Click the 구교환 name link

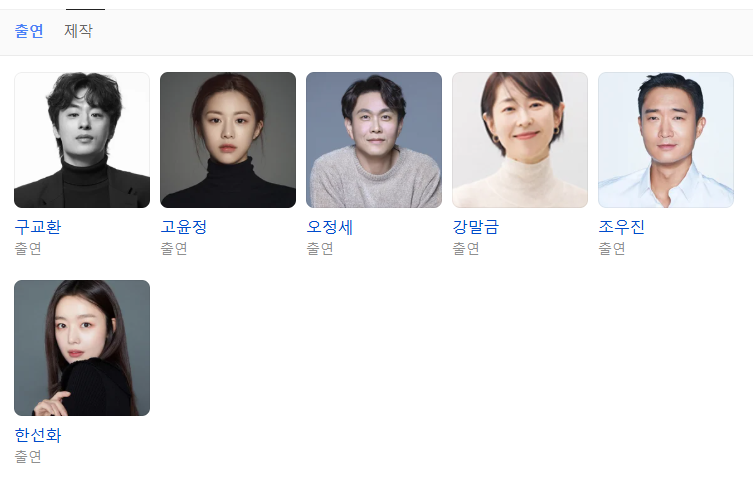pyautogui.click(x=38, y=227)
